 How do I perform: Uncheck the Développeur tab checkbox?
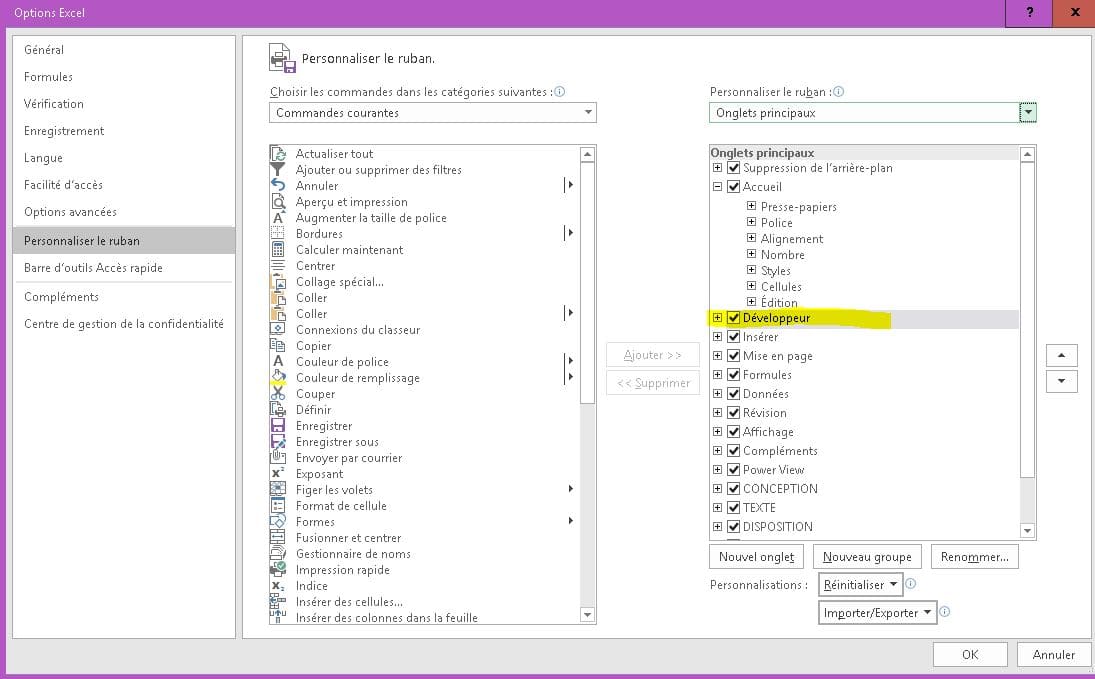pos(733,318)
